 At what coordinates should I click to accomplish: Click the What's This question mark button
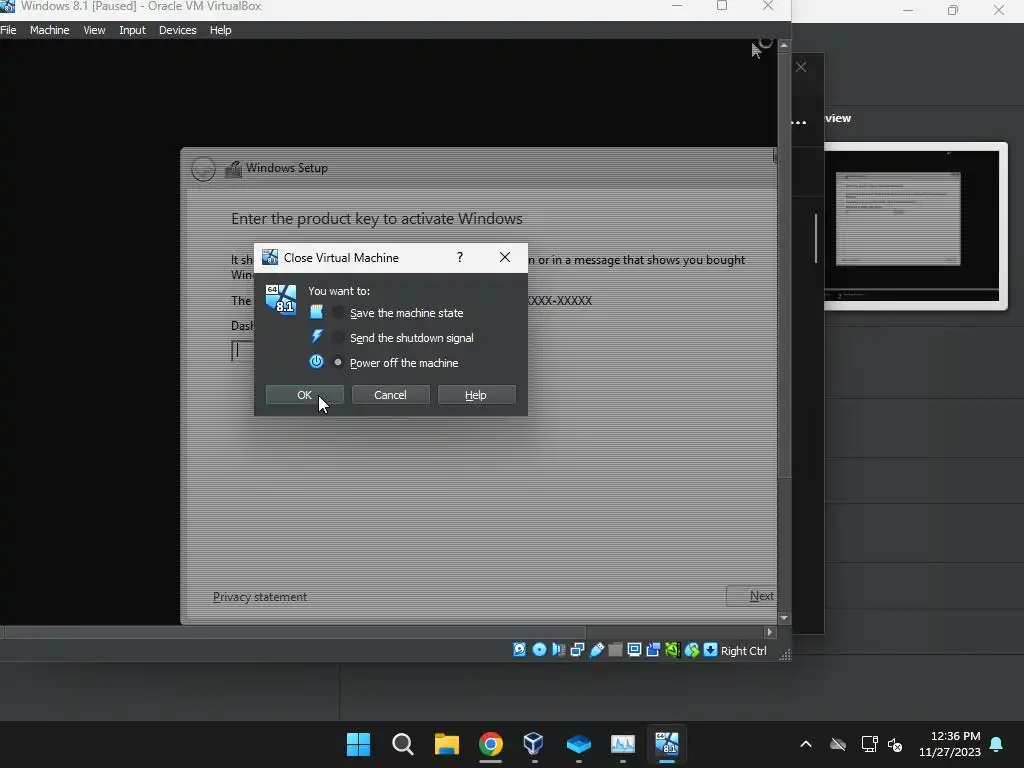460,257
